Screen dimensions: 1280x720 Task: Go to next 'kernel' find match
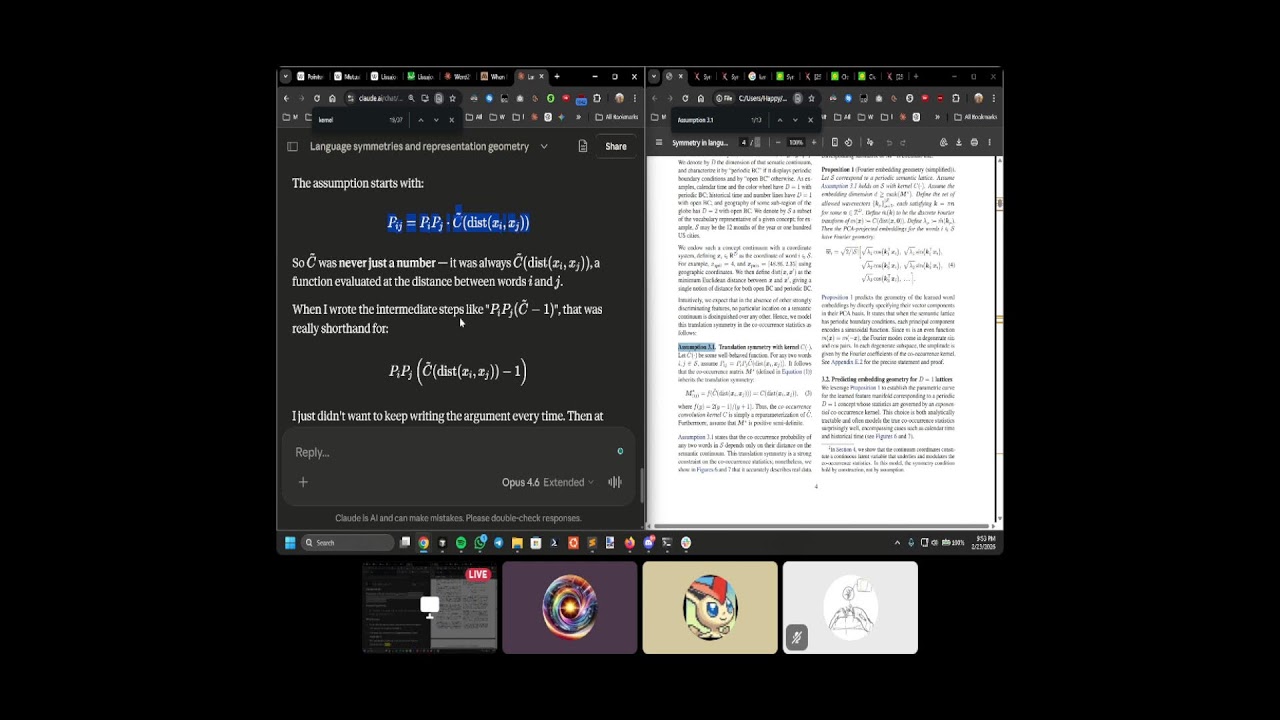click(436, 120)
